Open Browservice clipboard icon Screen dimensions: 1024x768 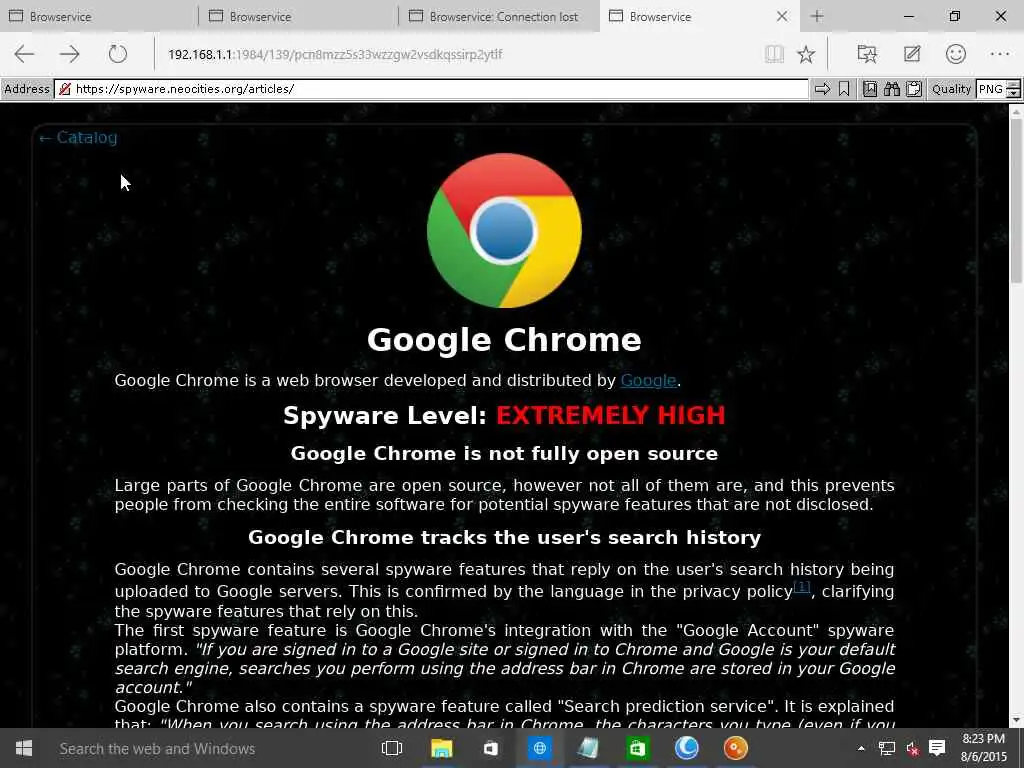click(914, 89)
